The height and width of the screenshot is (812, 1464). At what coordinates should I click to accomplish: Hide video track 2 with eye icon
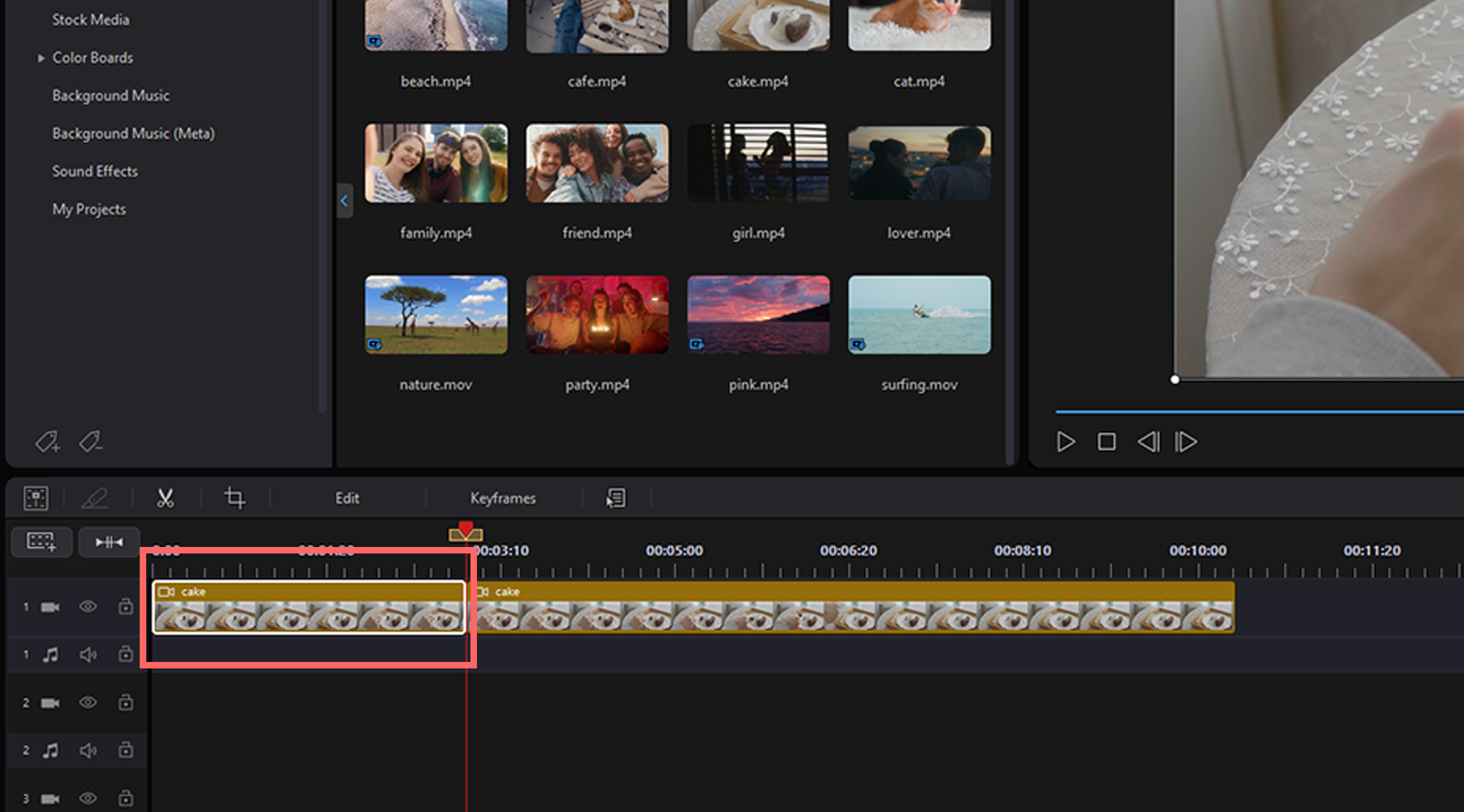point(88,703)
